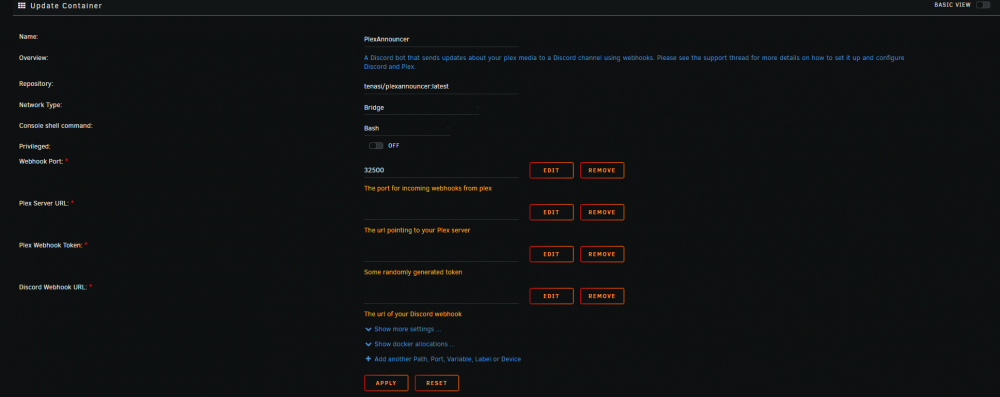Screen dimensions: 1000x397
Task: Click the plus icon to add another Path
Action: pyautogui.click(x=368, y=359)
